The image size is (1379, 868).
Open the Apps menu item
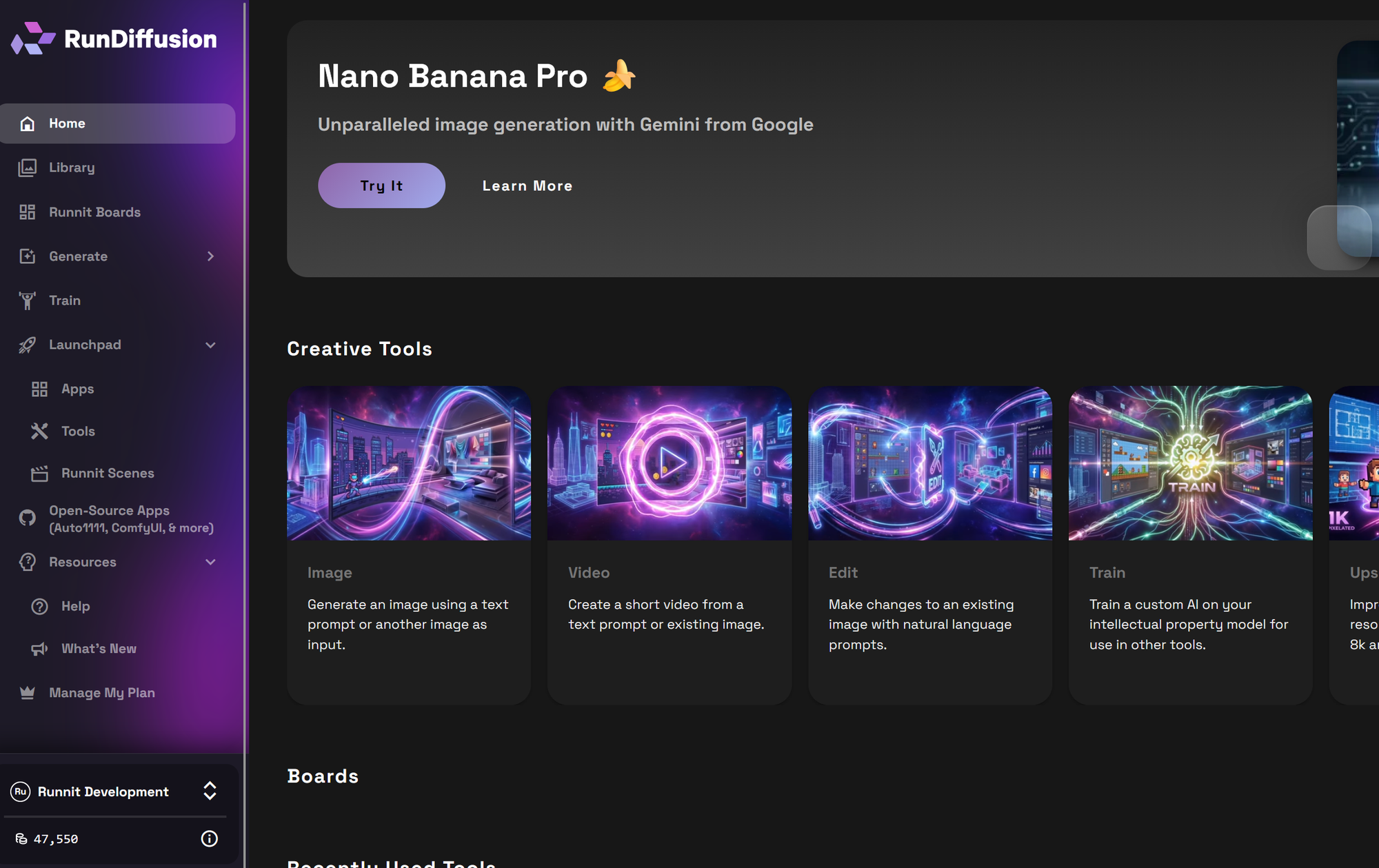coord(77,389)
